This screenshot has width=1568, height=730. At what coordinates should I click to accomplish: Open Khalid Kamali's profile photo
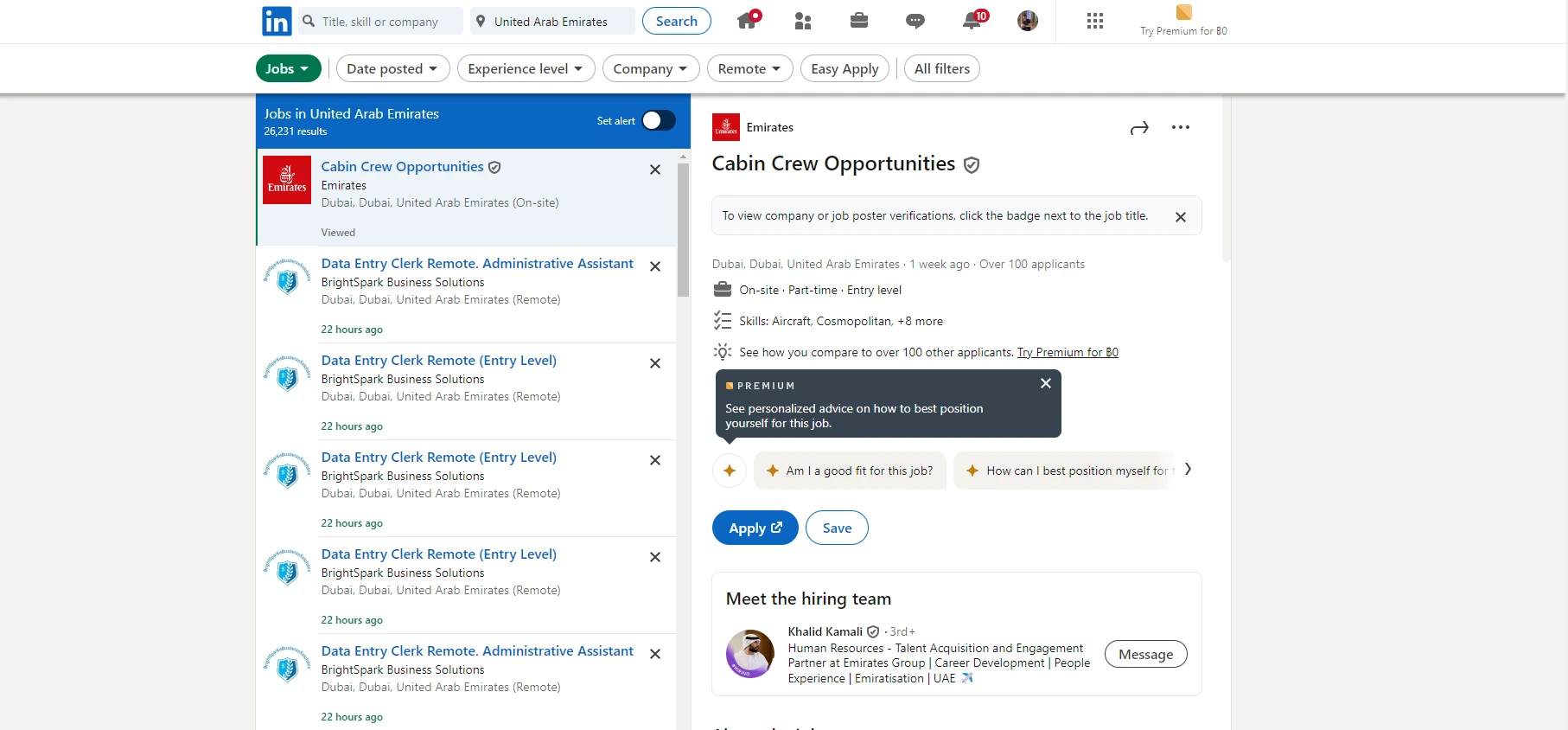[750, 654]
